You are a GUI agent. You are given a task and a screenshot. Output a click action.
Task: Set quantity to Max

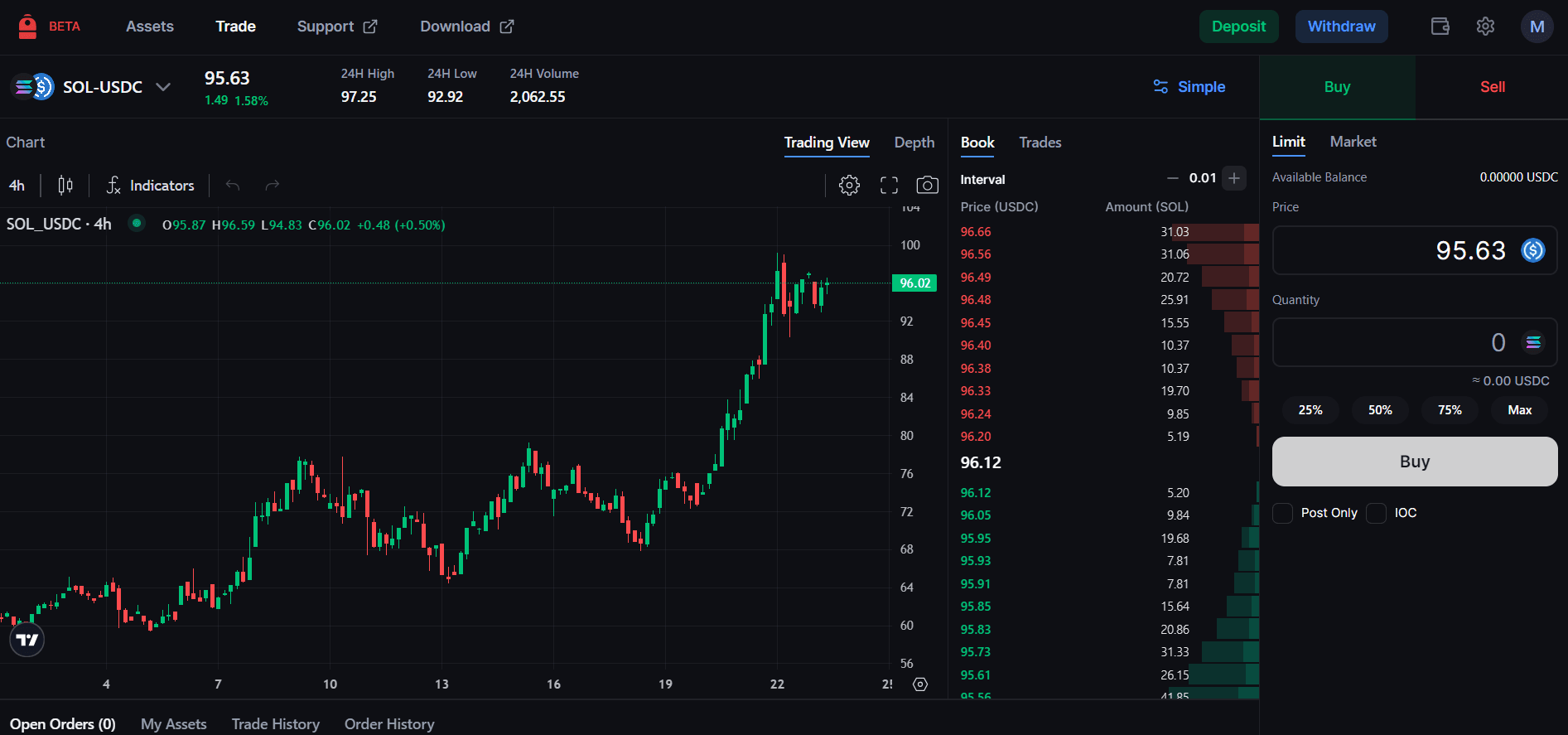click(x=1519, y=410)
